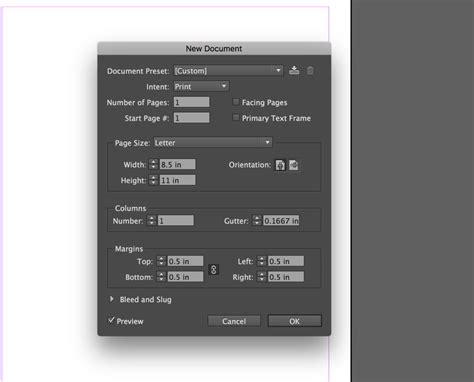Screen dimensions: 474x382
Task: Click the Height input field
Action: pos(177,180)
